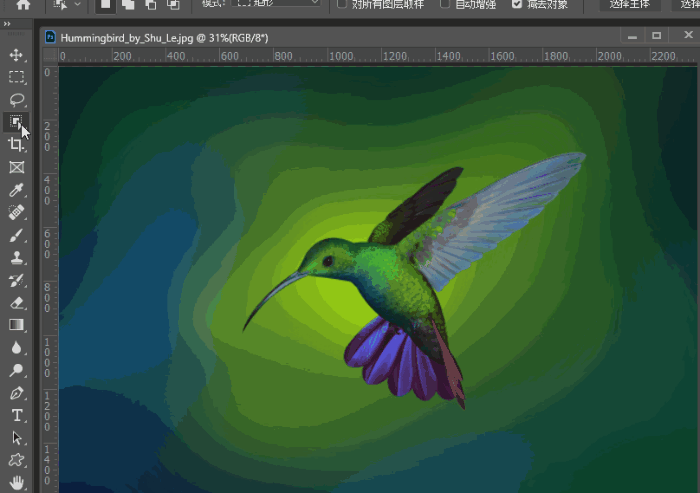The width and height of the screenshot is (700, 493).
Task: Expand the collapsed toolbar double-arrow
Action: click(8, 24)
